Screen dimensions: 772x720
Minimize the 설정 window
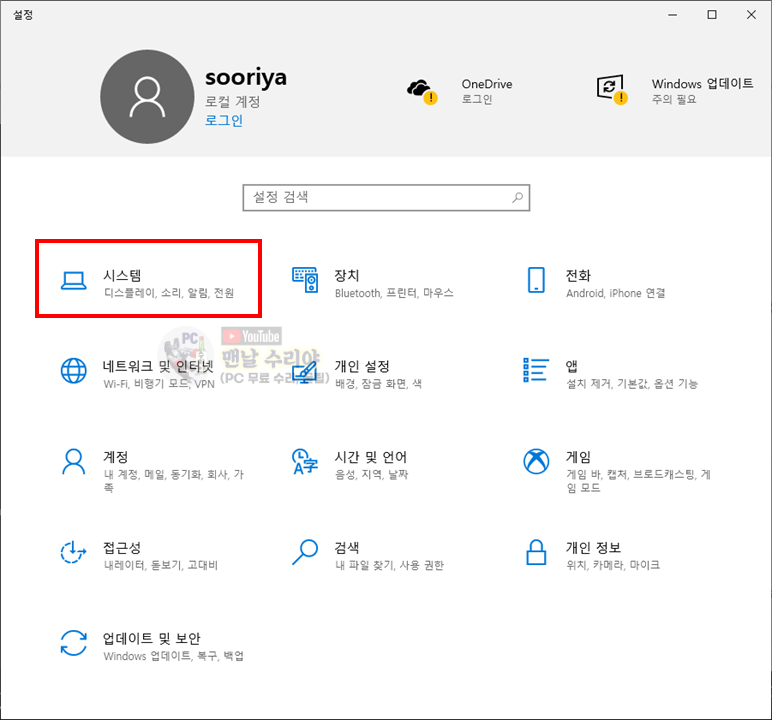click(x=673, y=15)
